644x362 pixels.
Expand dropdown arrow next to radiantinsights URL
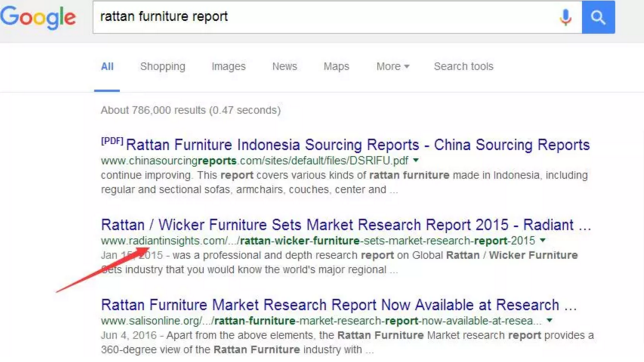(543, 240)
